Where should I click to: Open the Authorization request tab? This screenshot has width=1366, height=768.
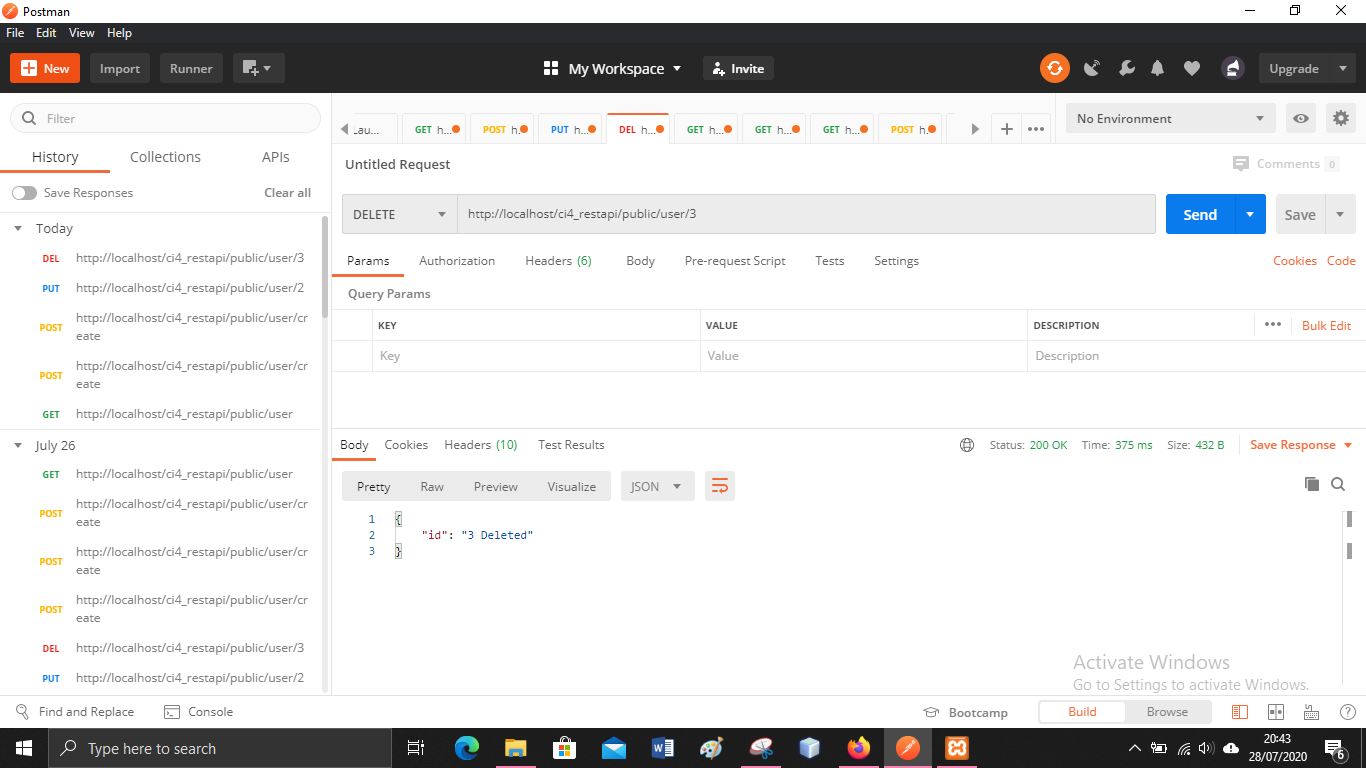pyautogui.click(x=457, y=261)
